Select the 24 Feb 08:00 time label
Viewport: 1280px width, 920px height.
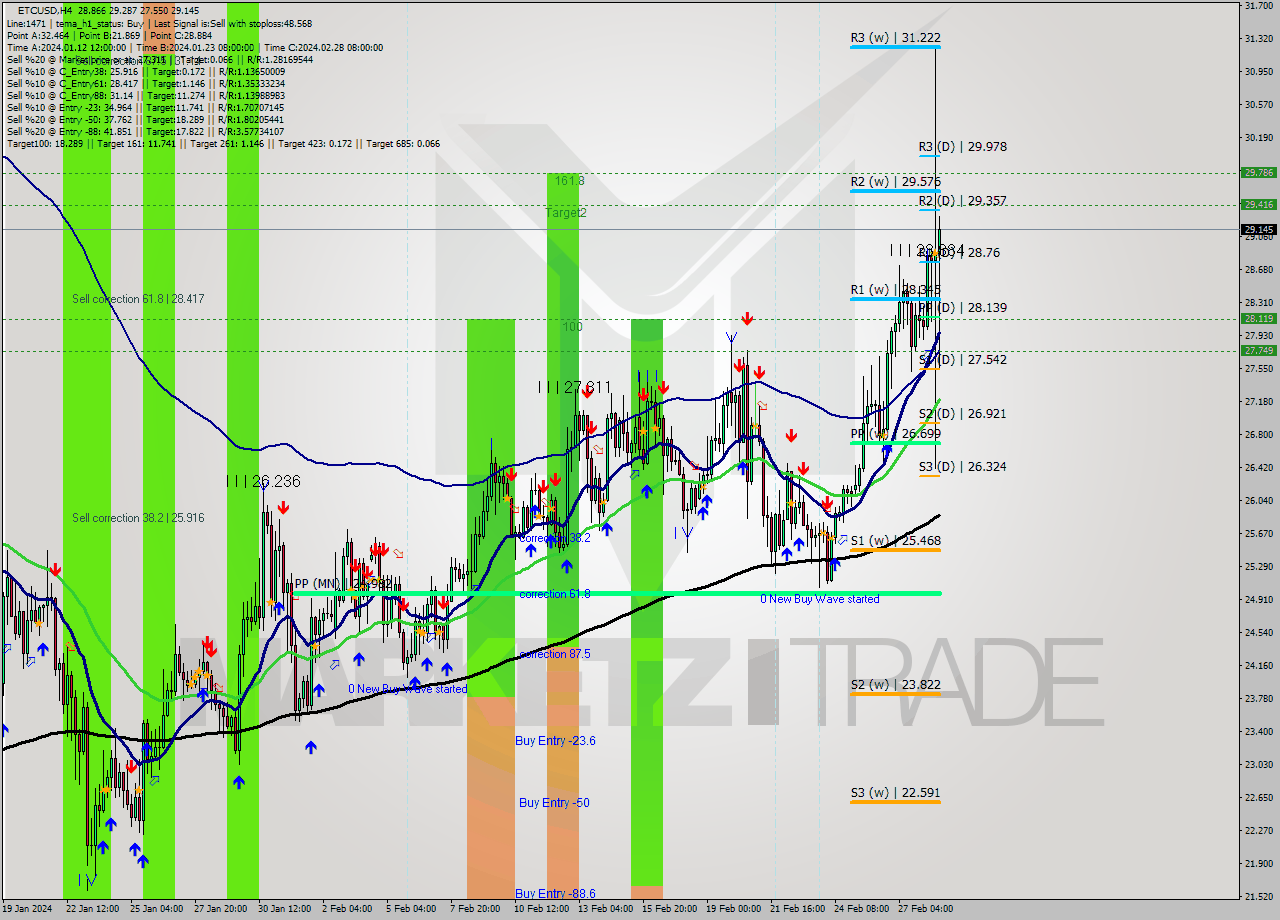tap(861, 909)
